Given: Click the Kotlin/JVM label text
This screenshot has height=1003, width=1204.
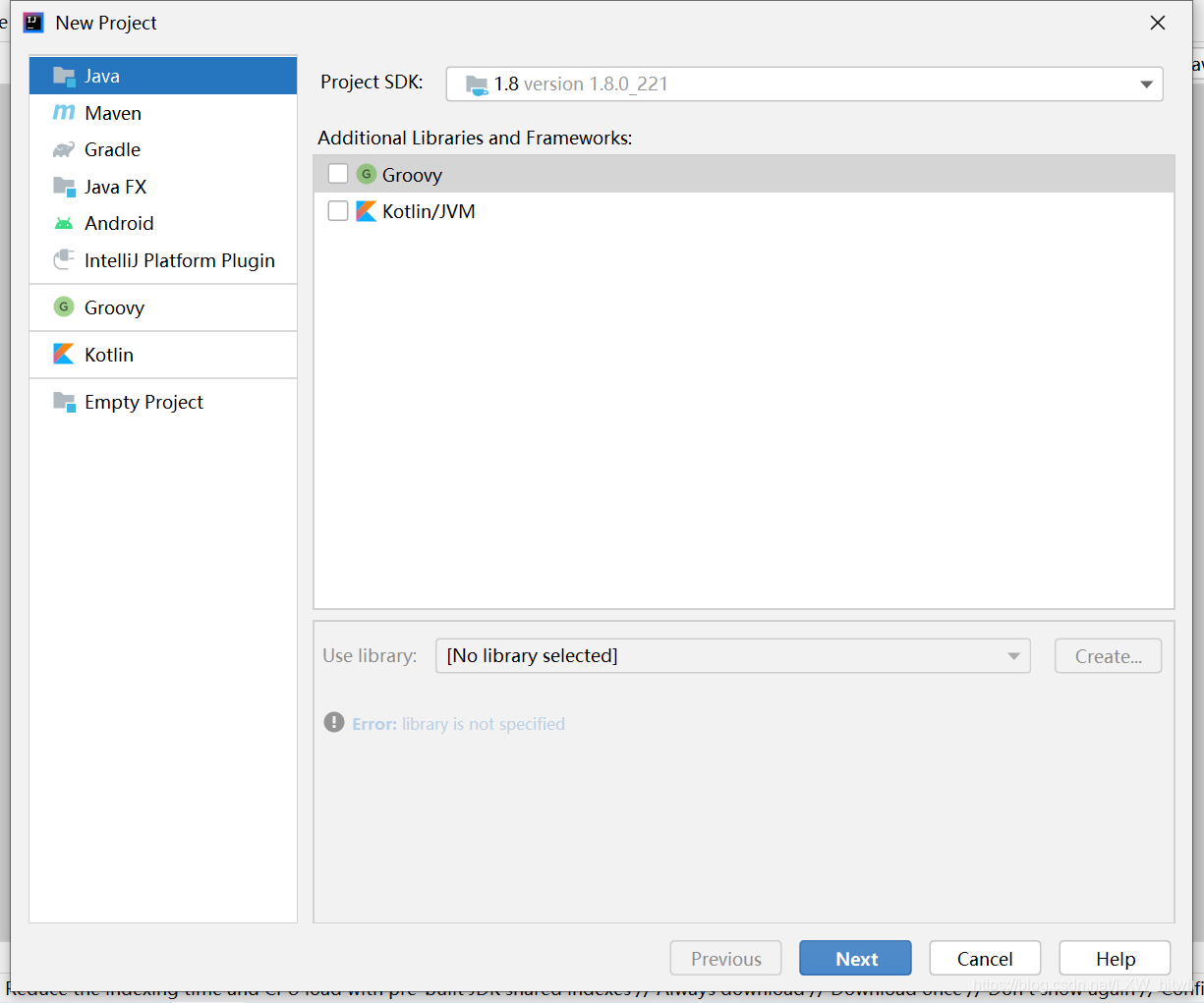Looking at the screenshot, I should pos(429,211).
